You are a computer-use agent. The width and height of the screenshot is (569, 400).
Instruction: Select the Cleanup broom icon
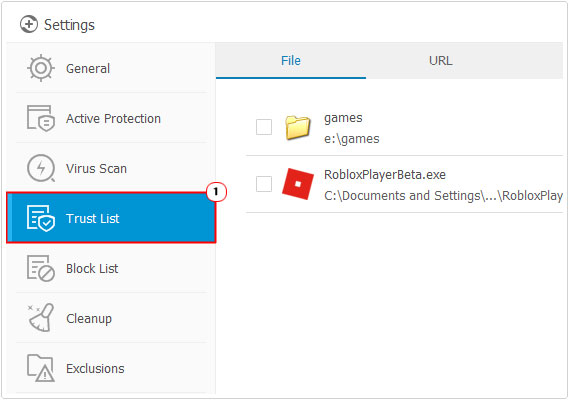pos(41,318)
